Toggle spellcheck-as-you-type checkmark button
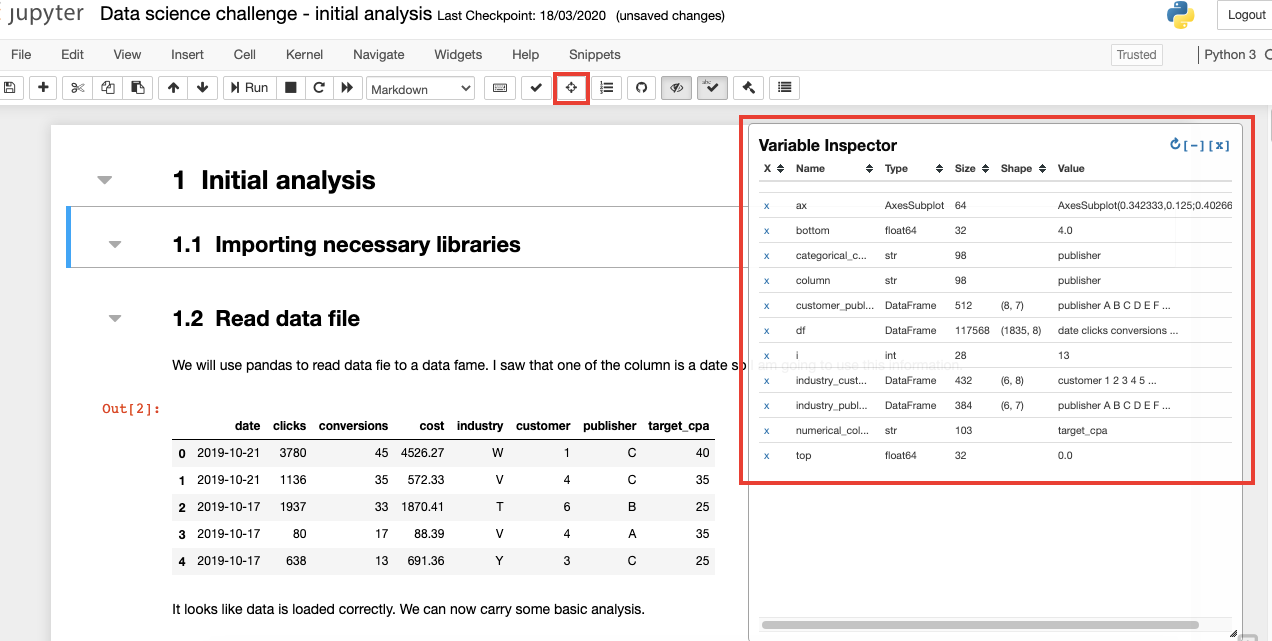The width and height of the screenshot is (1272, 641). [712, 88]
